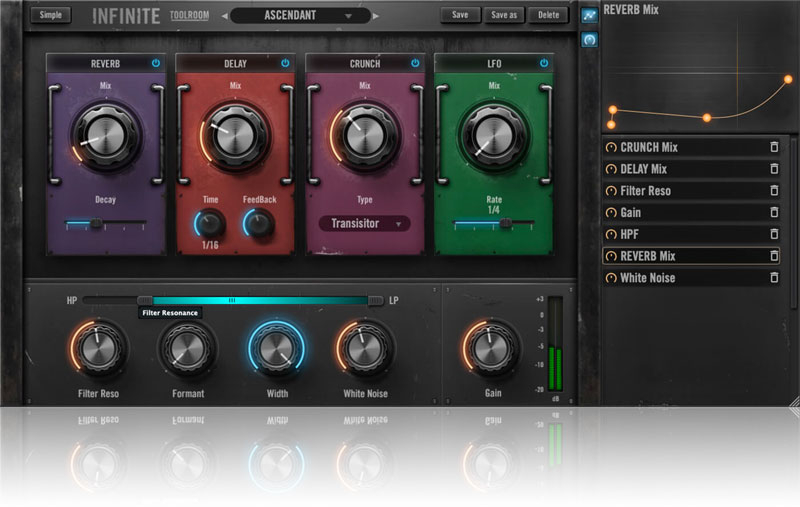Viewport: 800px width, 507px height.
Task: Delete the Gain automation row
Action: tap(774, 212)
